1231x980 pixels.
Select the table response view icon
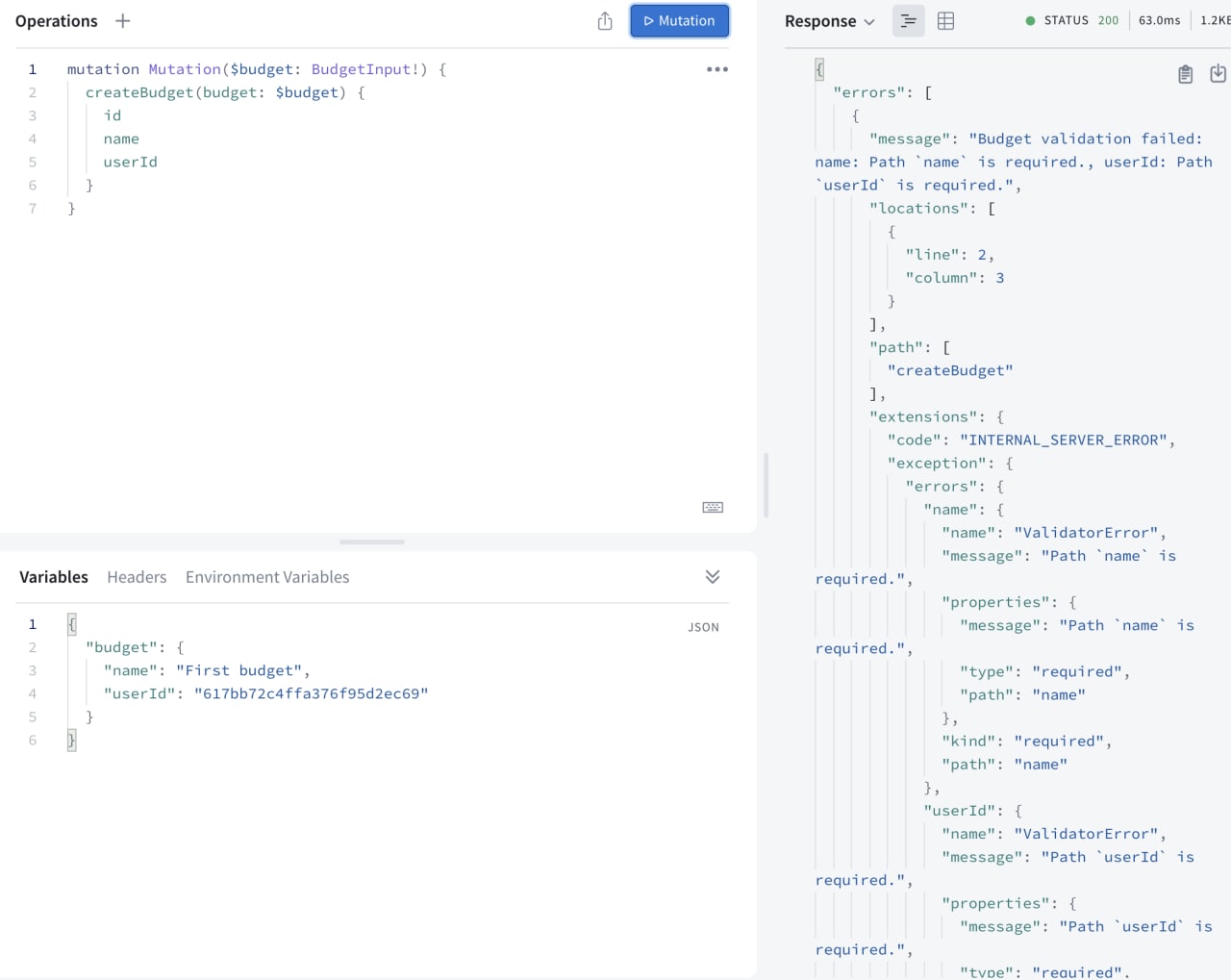point(946,21)
